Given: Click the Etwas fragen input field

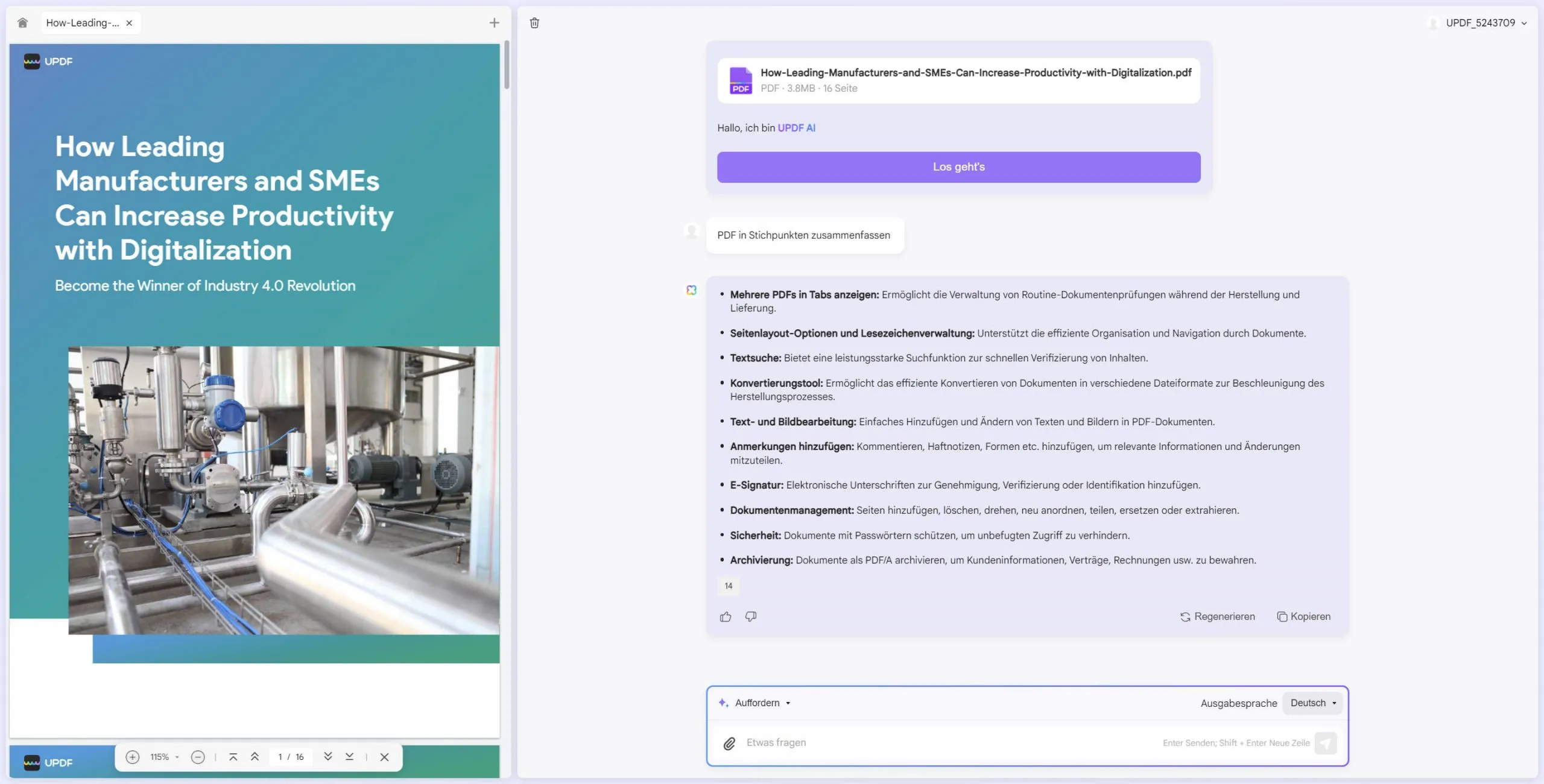Looking at the screenshot, I should tap(947, 742).
